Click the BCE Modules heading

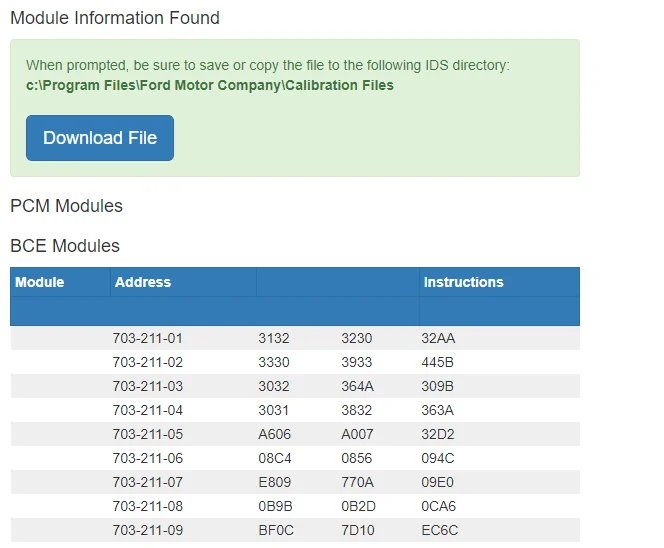(x=65, y=246)
